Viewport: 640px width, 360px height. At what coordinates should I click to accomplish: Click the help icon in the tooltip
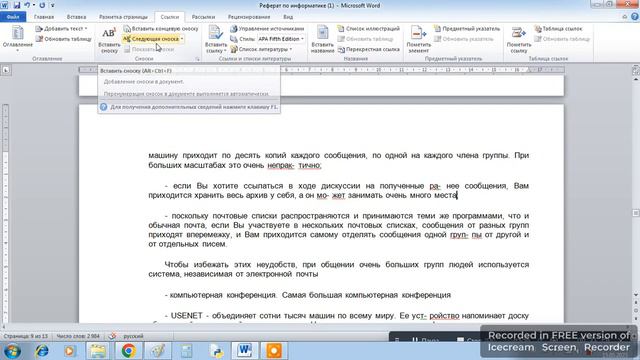coord(104,107)
